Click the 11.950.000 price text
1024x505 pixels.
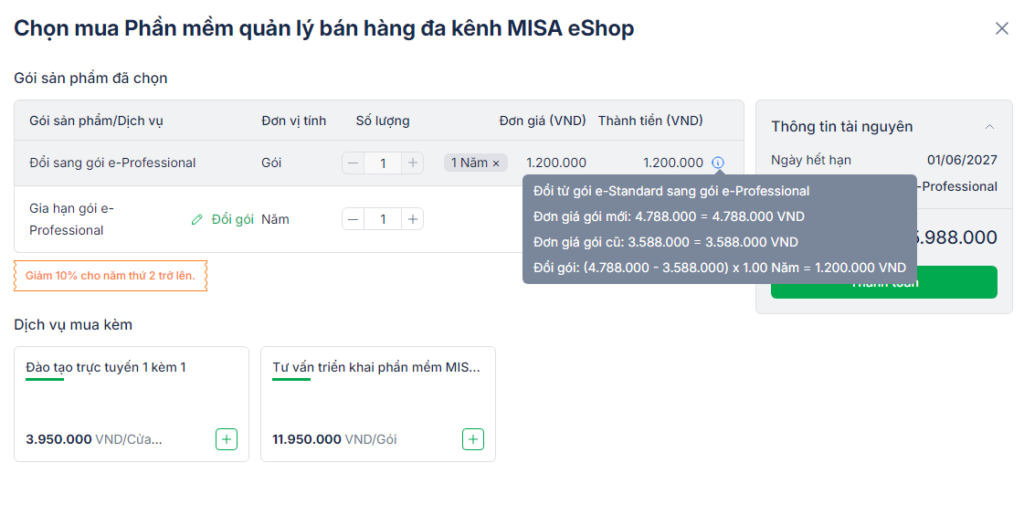pos(306,439)
